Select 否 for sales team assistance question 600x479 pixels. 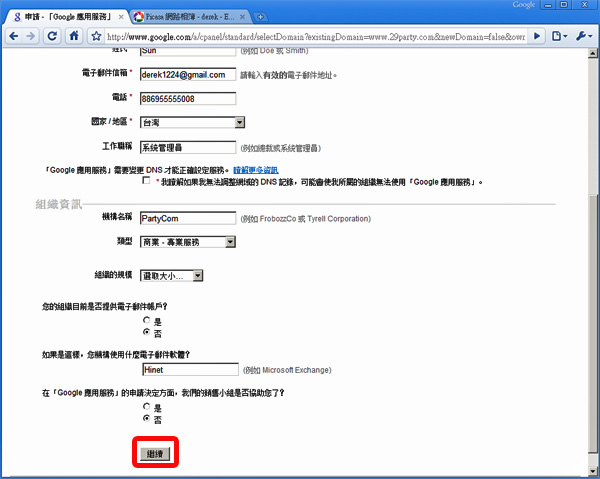click(x=146, y=419)
